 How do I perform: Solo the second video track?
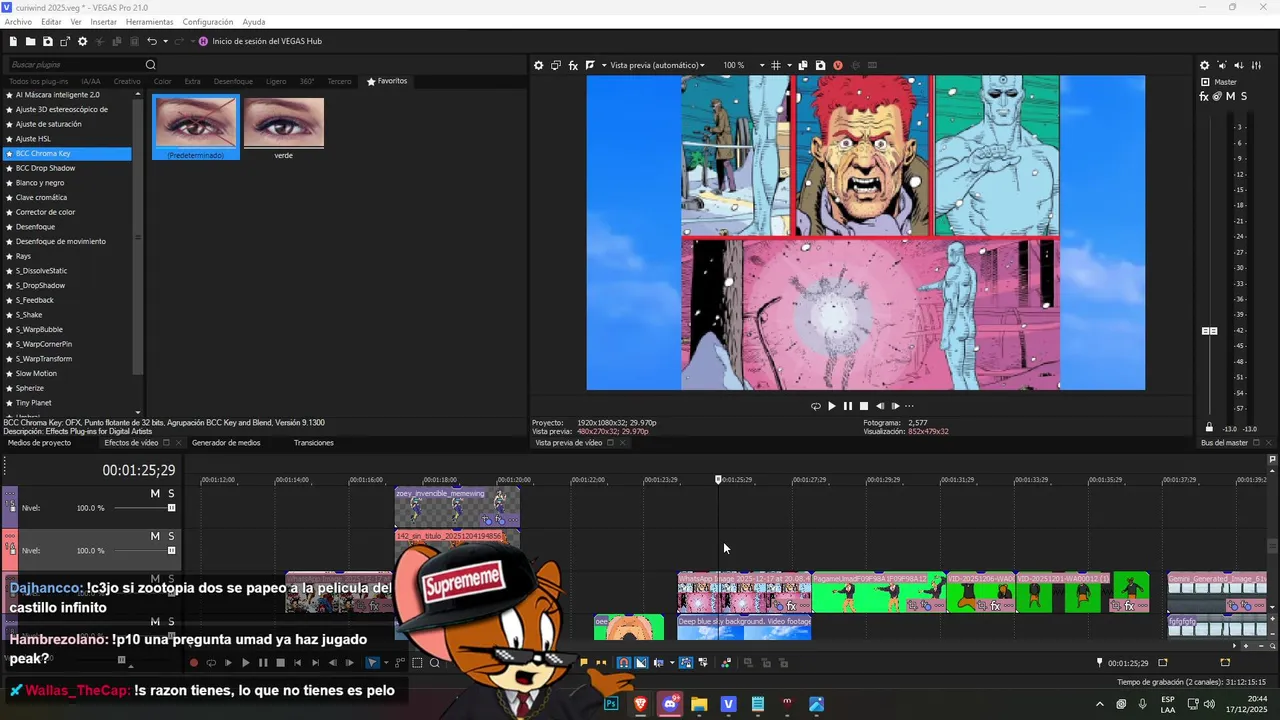171,537
